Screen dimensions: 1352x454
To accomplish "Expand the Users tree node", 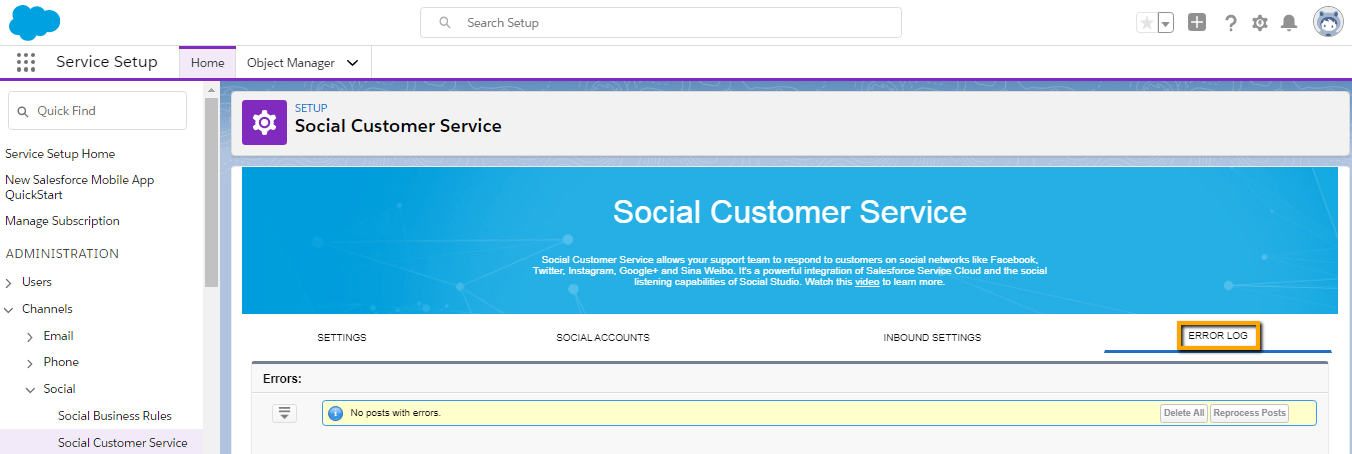I will 9,283.
